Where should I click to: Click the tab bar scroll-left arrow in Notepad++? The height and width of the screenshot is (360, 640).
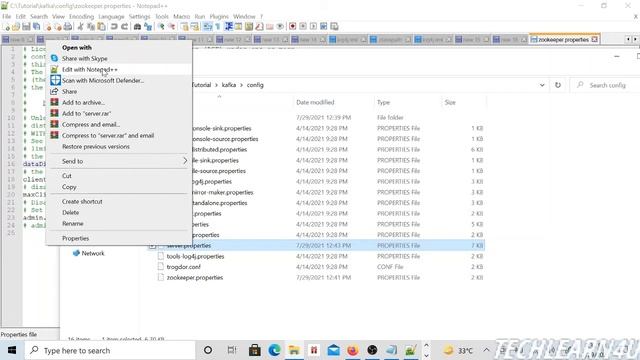(x=628, y=39)
